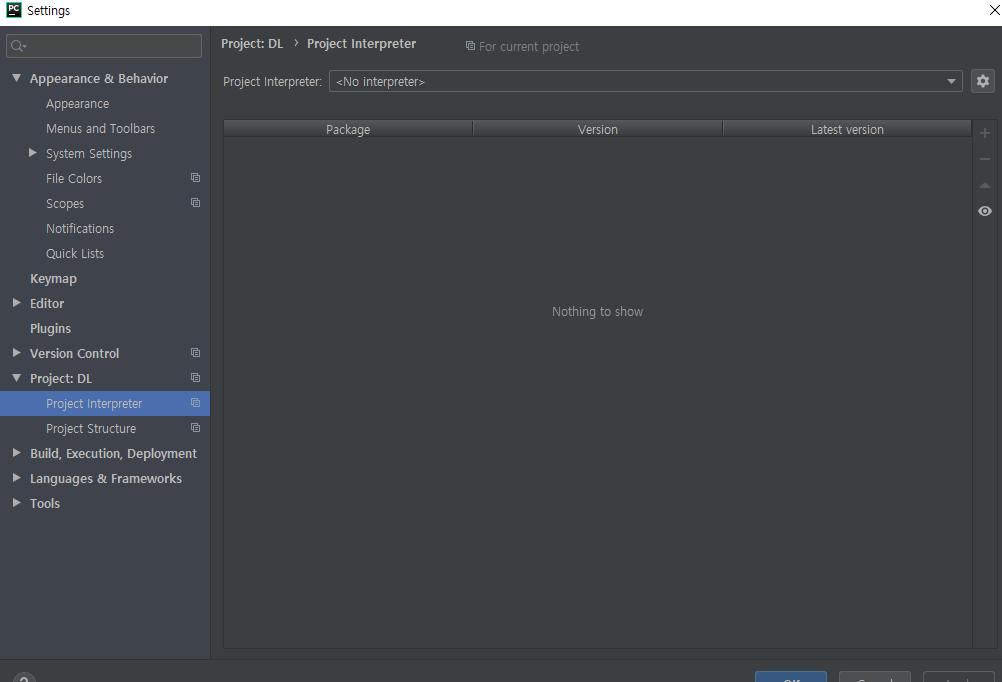Collapse the Project: DL section

(17, 378)
